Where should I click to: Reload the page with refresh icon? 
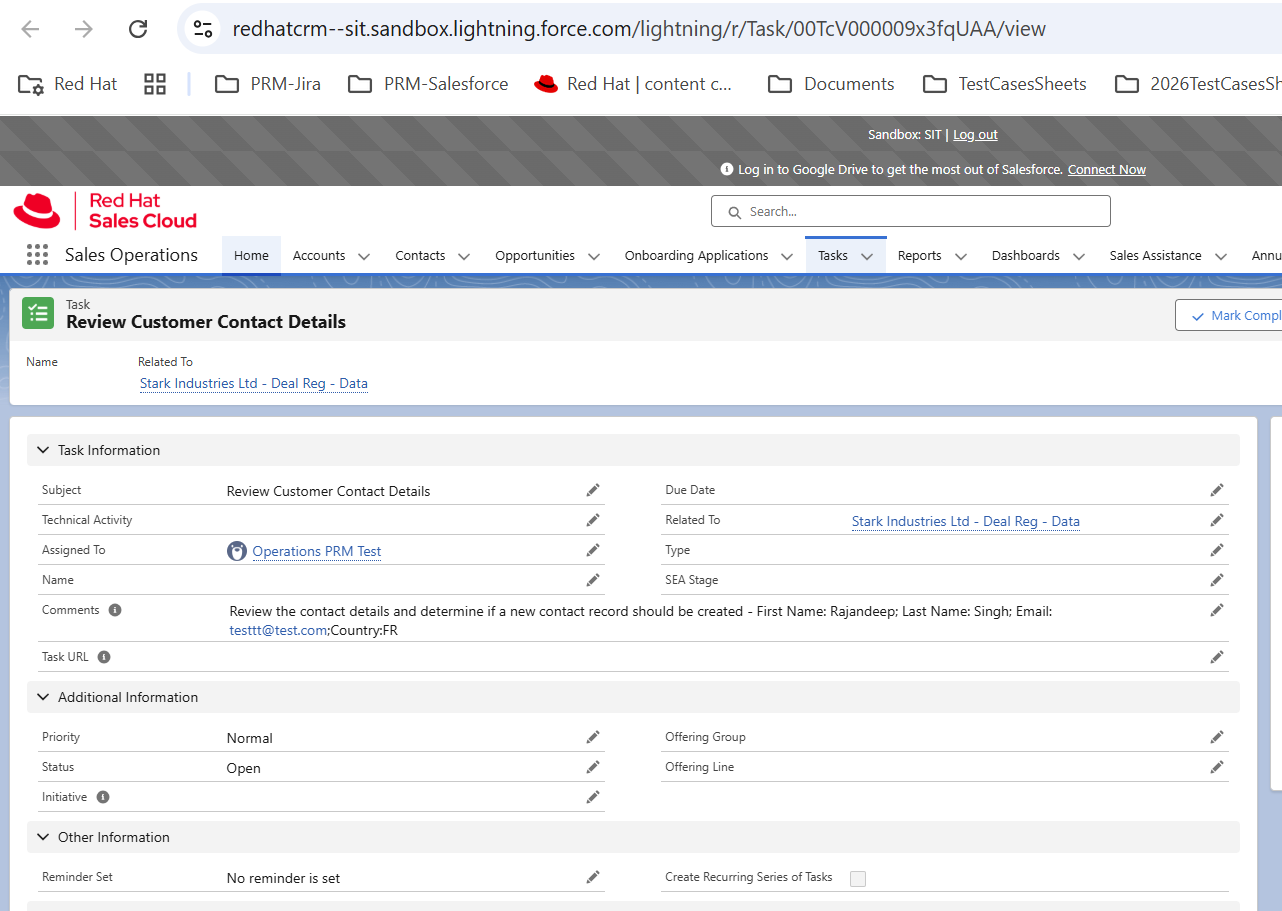pos(138,29)
